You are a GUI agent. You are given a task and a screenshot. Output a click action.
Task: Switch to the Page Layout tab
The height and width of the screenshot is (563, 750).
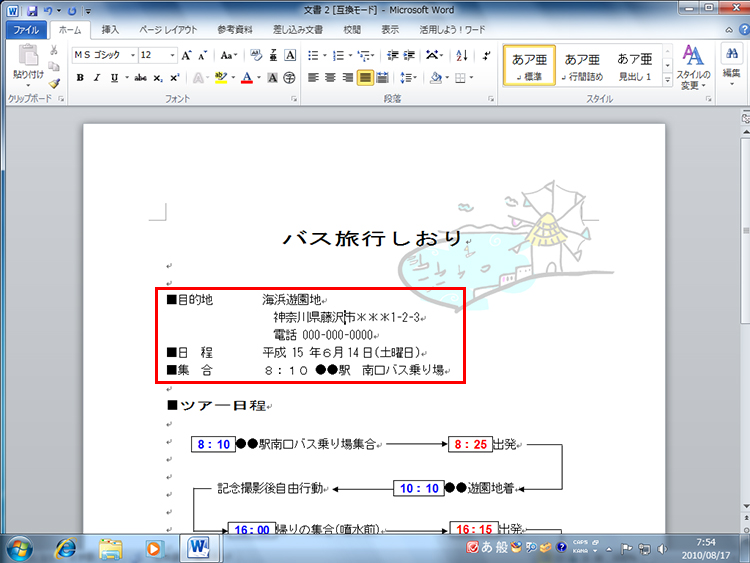coord(168,30)
